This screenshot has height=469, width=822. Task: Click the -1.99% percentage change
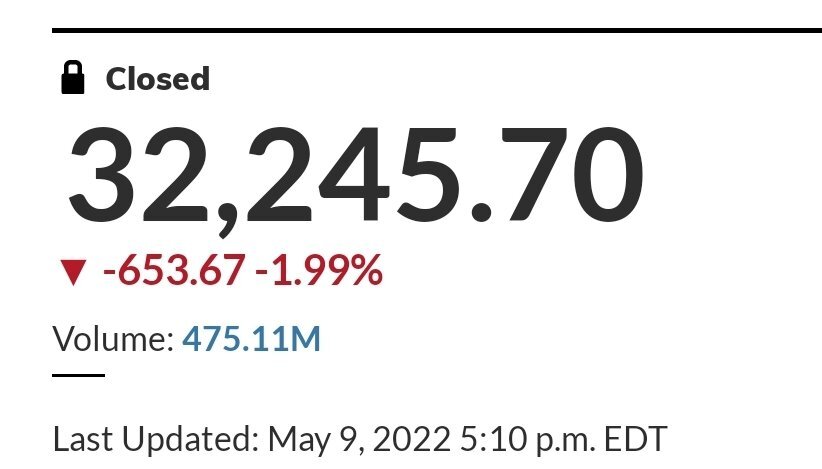319,270
